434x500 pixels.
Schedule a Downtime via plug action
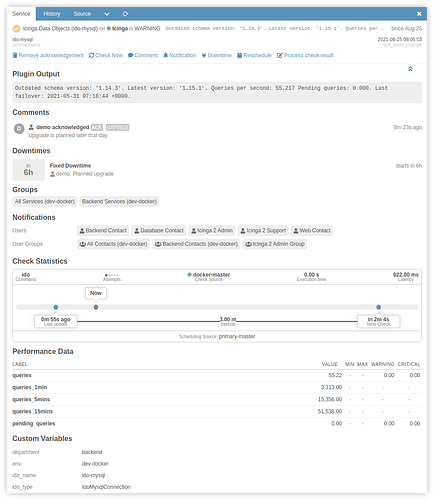point(216,55)
